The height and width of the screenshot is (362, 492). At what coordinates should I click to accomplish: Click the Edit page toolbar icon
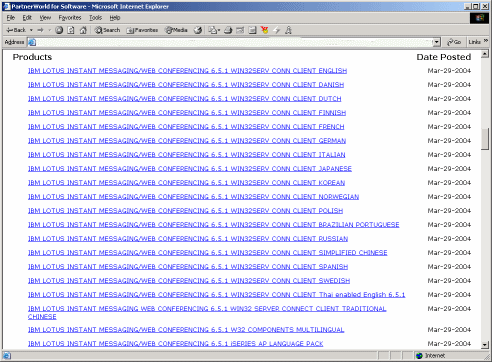click(x=240, y=30)
